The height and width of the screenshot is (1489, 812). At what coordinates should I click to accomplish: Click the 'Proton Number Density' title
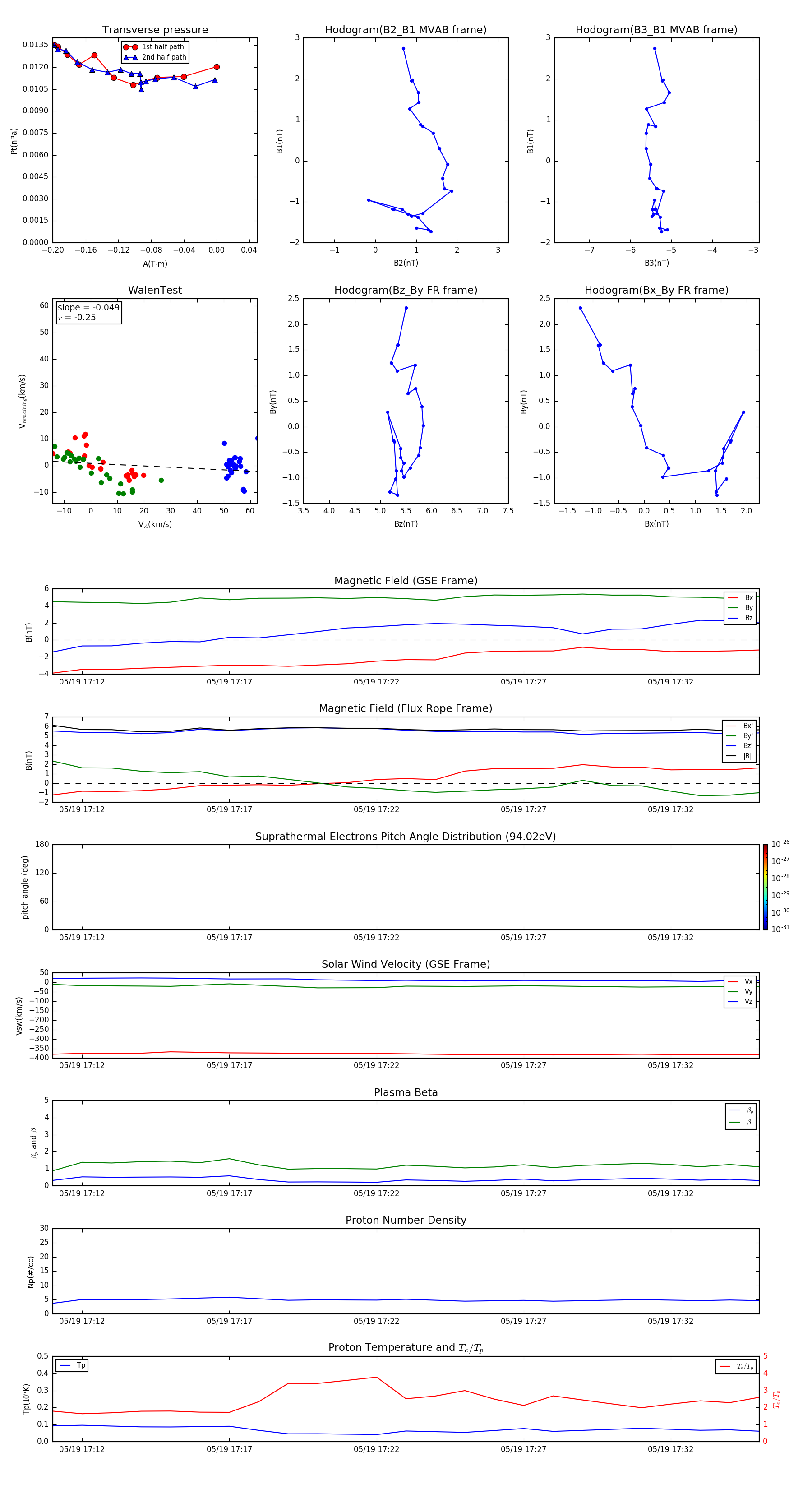coord(406,1220)
